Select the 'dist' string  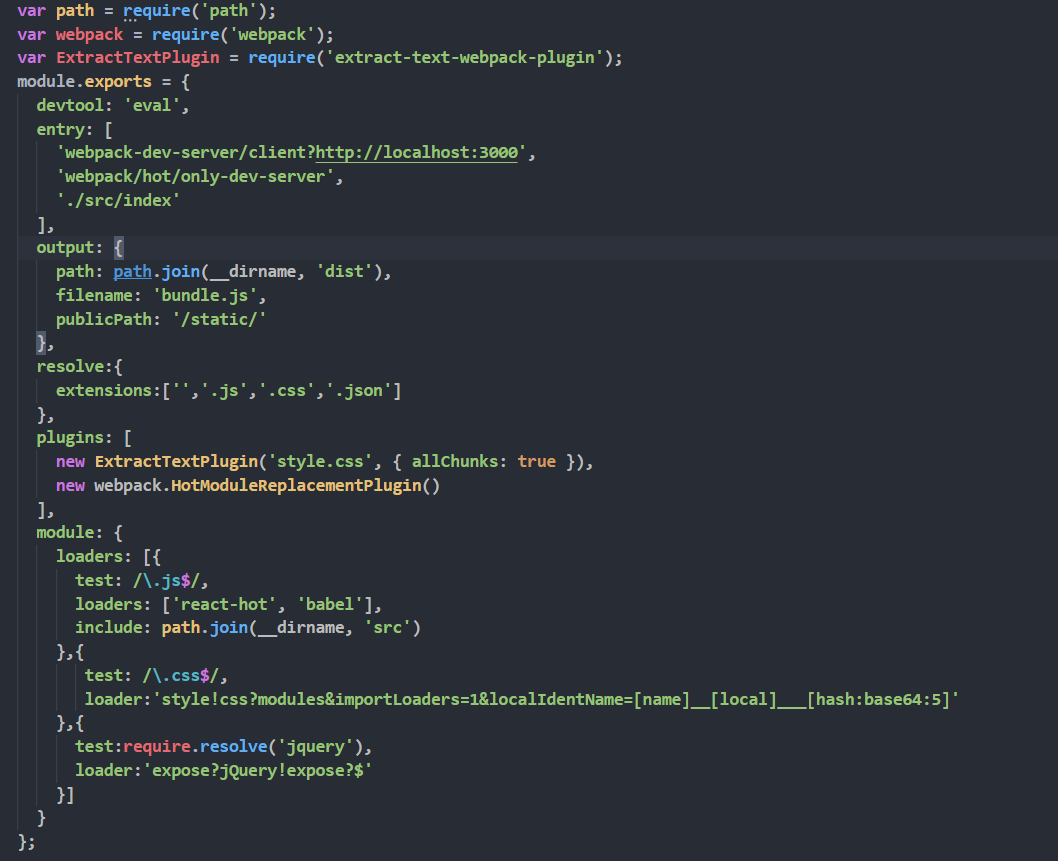tap(344, 271)
